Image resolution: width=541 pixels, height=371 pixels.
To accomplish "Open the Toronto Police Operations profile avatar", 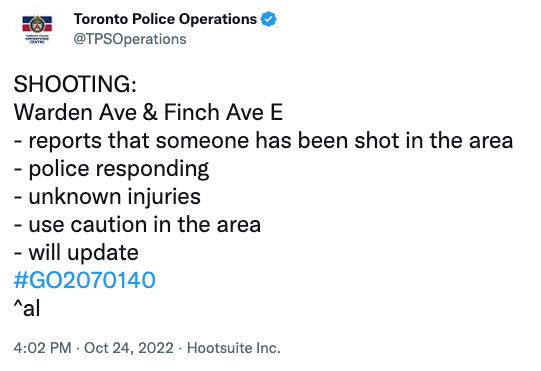I will [x=37, y=29].
